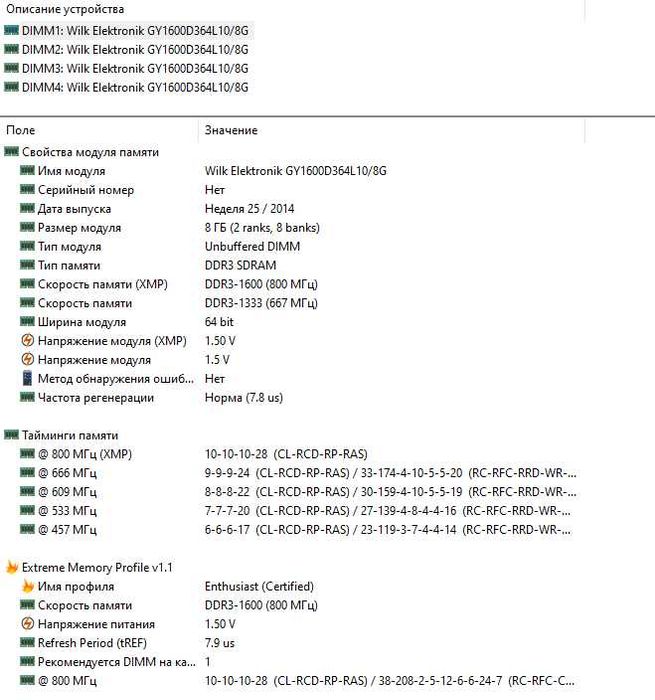Image resolution: width=655 pixels, height=700 pixels.
Task: Click memory chip icon next to DIMM4
Action: point(11,86)
